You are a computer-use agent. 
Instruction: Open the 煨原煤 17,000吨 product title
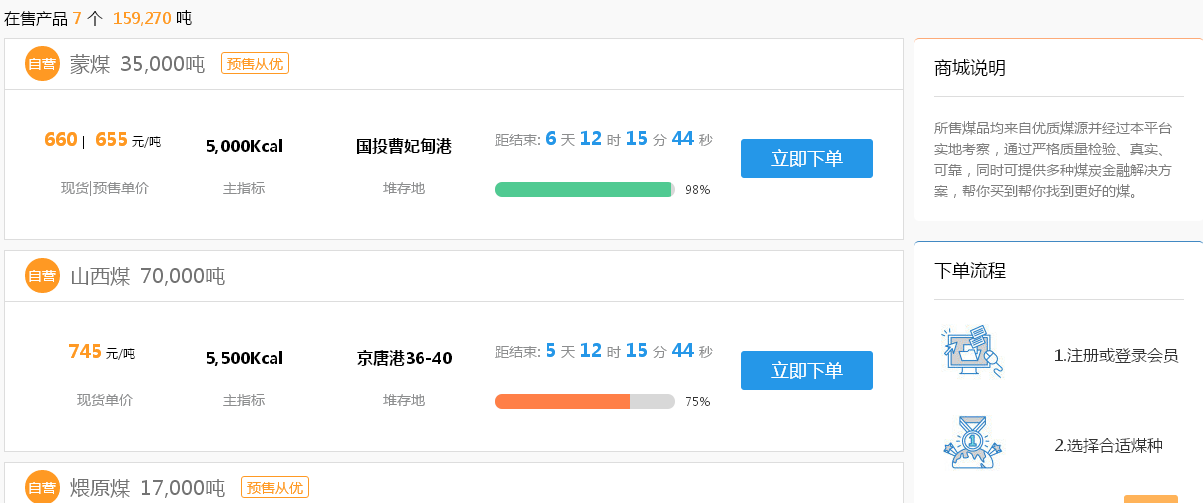point(148,488)
